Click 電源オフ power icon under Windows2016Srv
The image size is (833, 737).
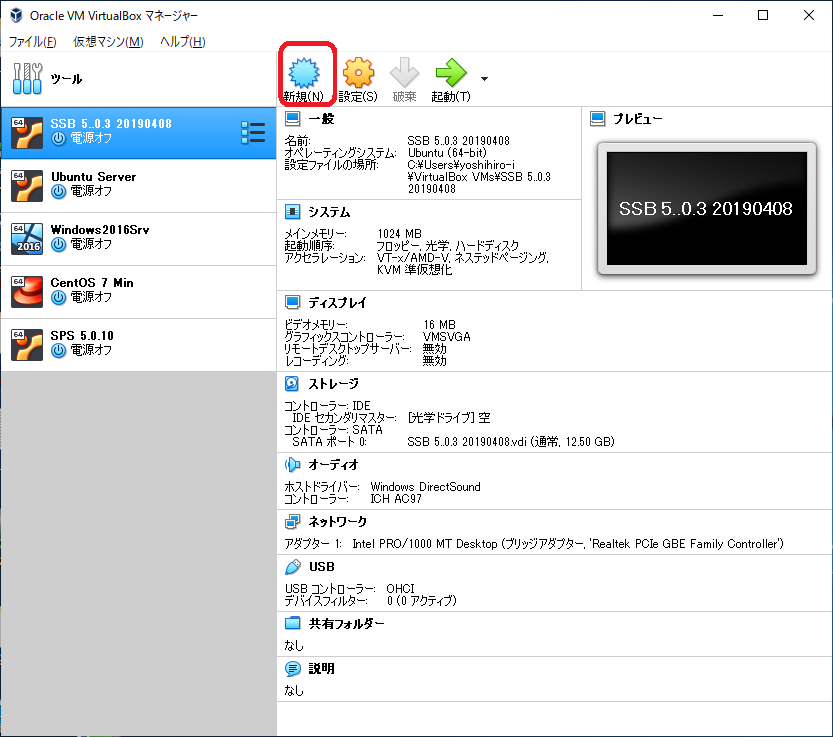tap(58, 244)
